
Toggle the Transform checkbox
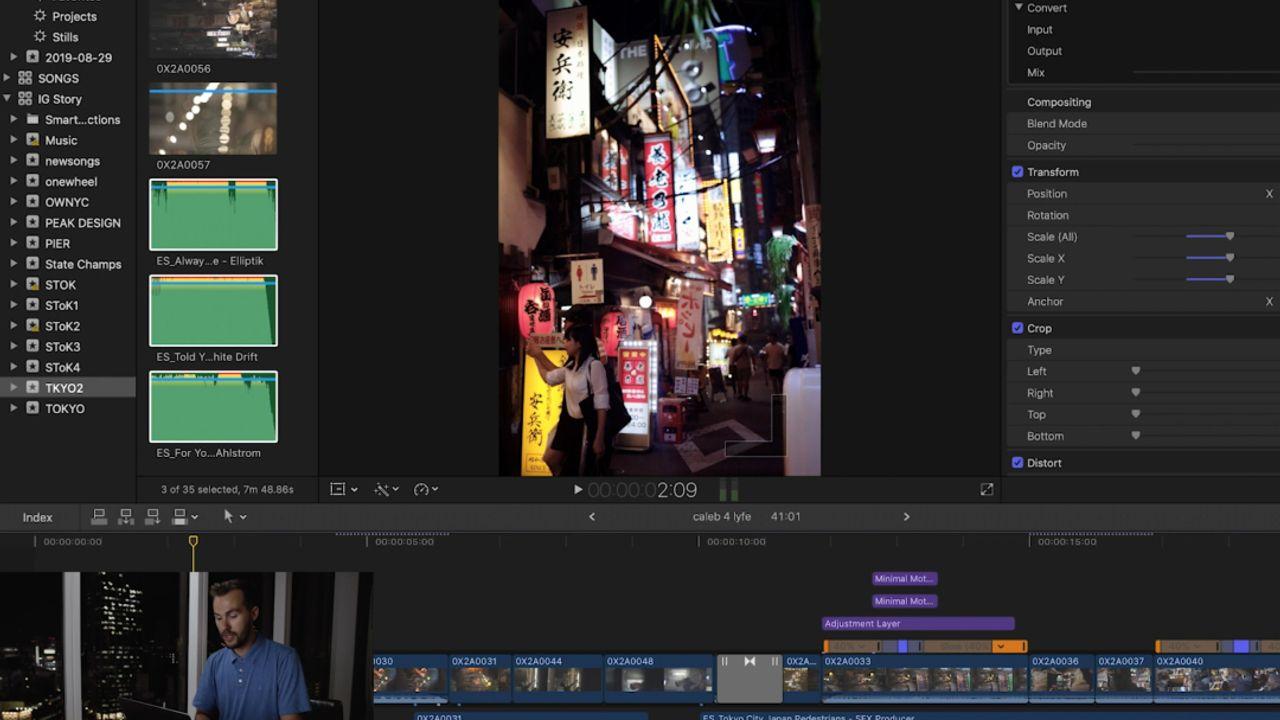[x=1017, y=172]
